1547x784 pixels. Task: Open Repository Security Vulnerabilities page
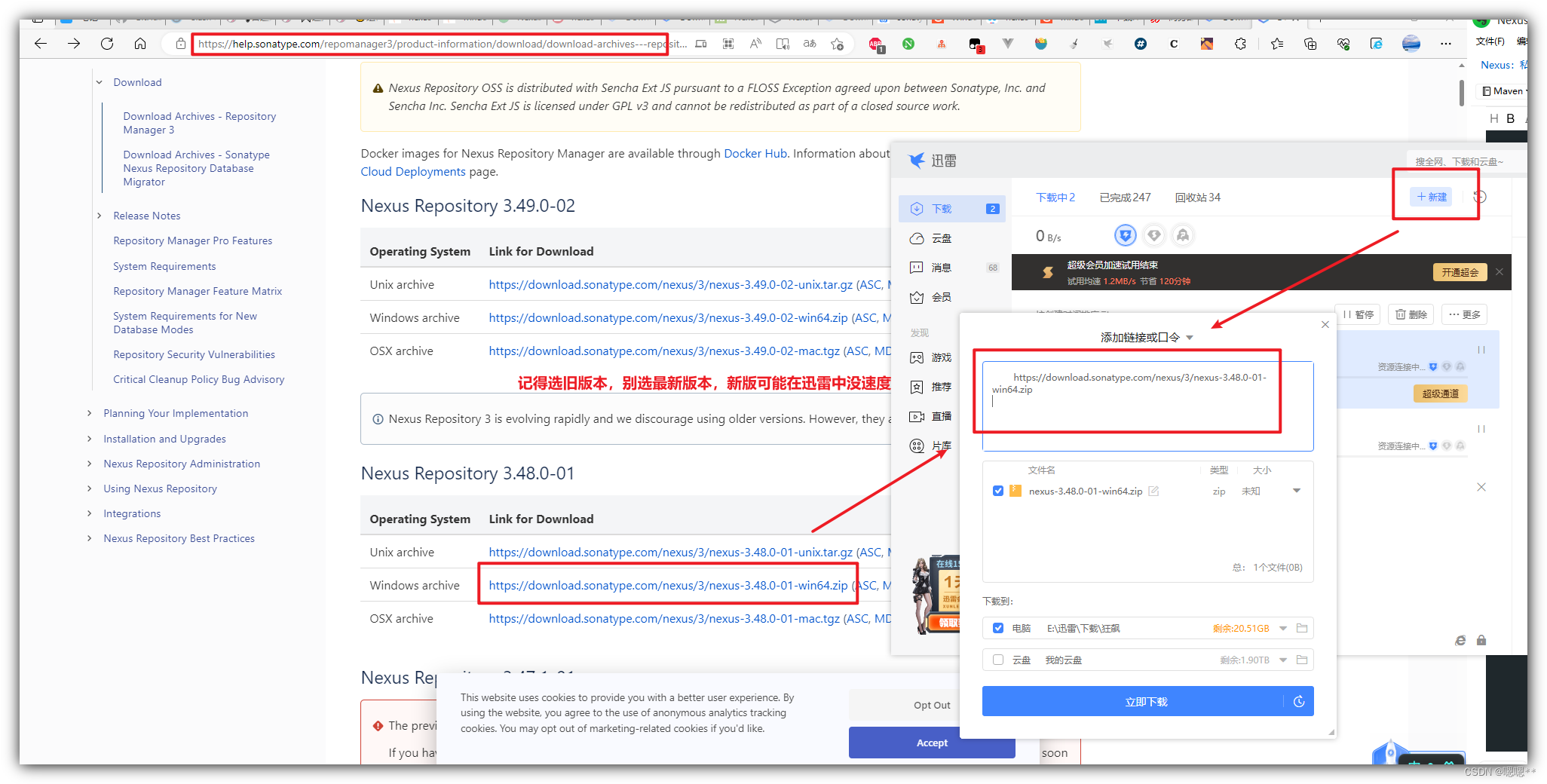coord(194,354)
